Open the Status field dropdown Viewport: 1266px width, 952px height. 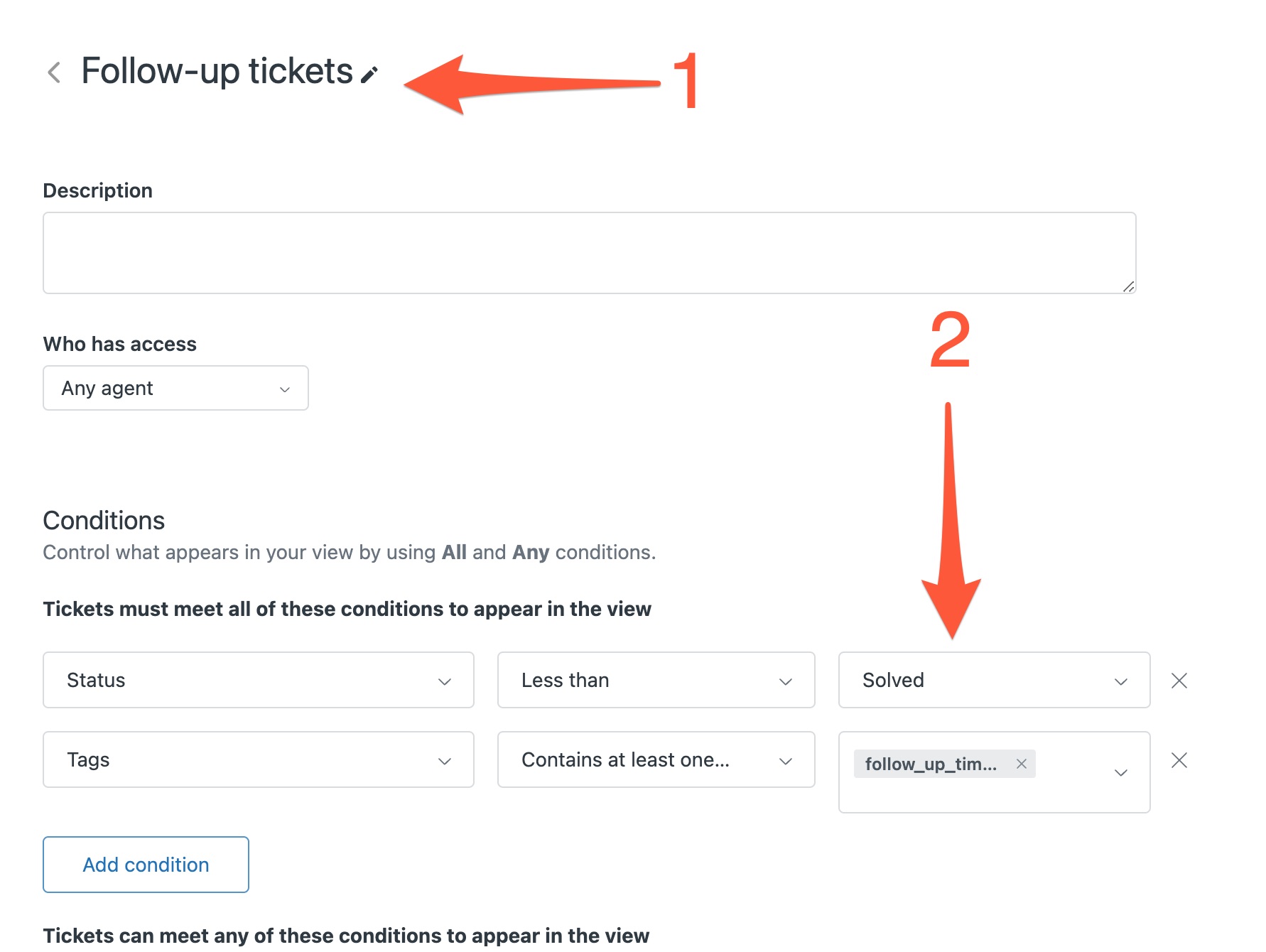(x=259, y=680)
